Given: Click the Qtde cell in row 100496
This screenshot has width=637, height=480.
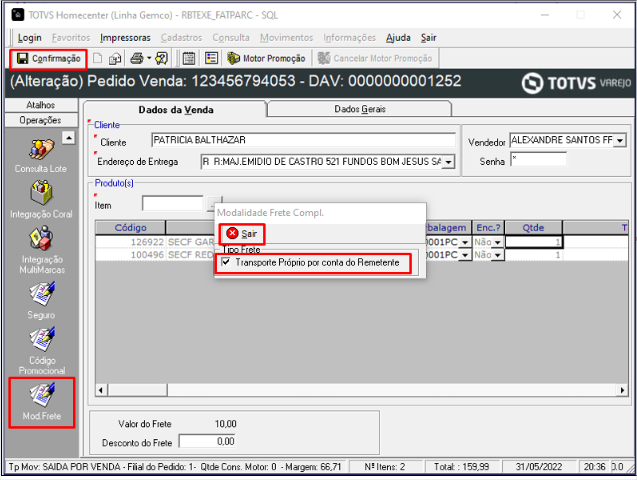Looking at the screenshot, I should pos(533,255).
